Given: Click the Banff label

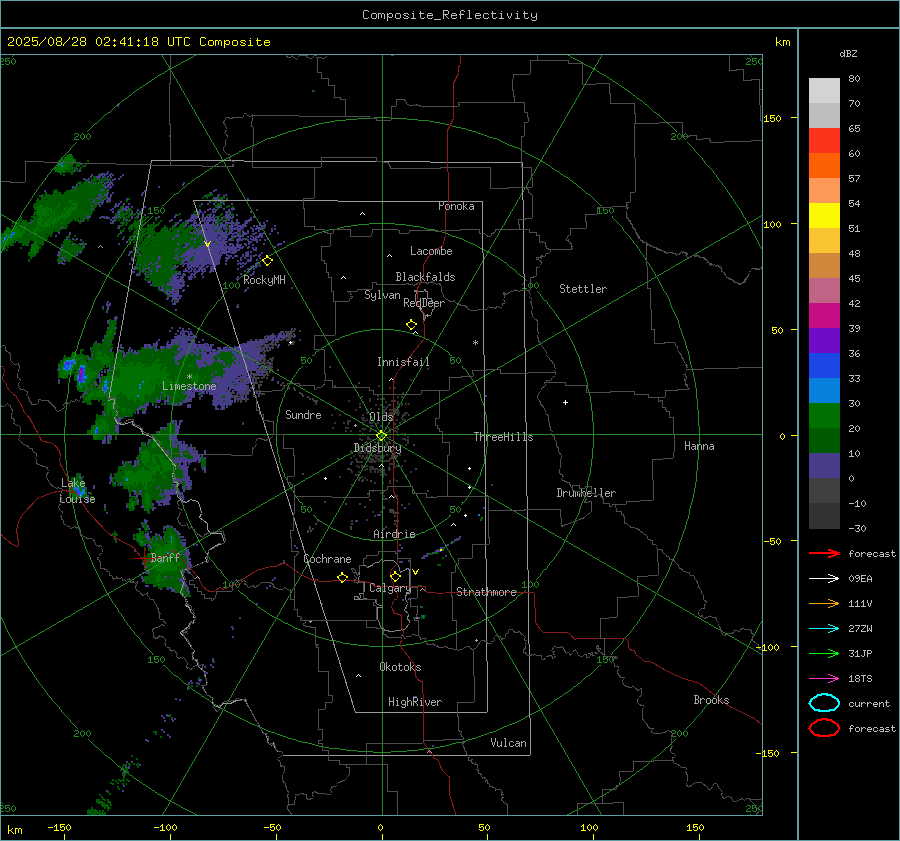Looking at the screenshot, I should [x=165, y=557].
